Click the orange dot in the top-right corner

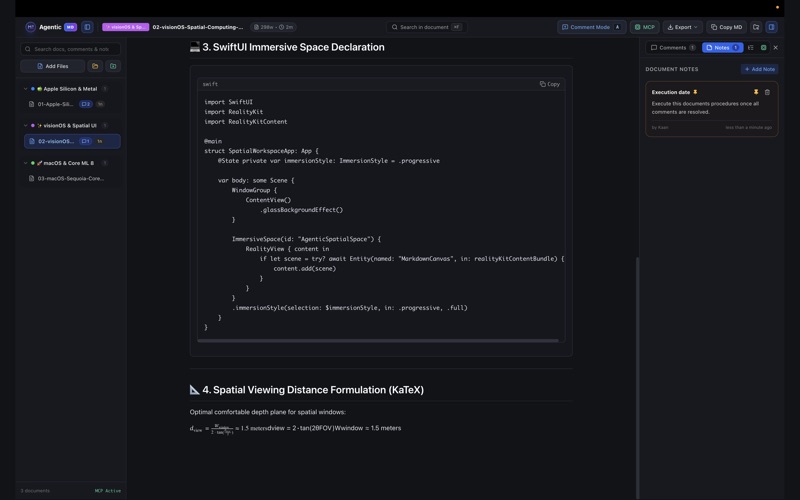[777, 7]
